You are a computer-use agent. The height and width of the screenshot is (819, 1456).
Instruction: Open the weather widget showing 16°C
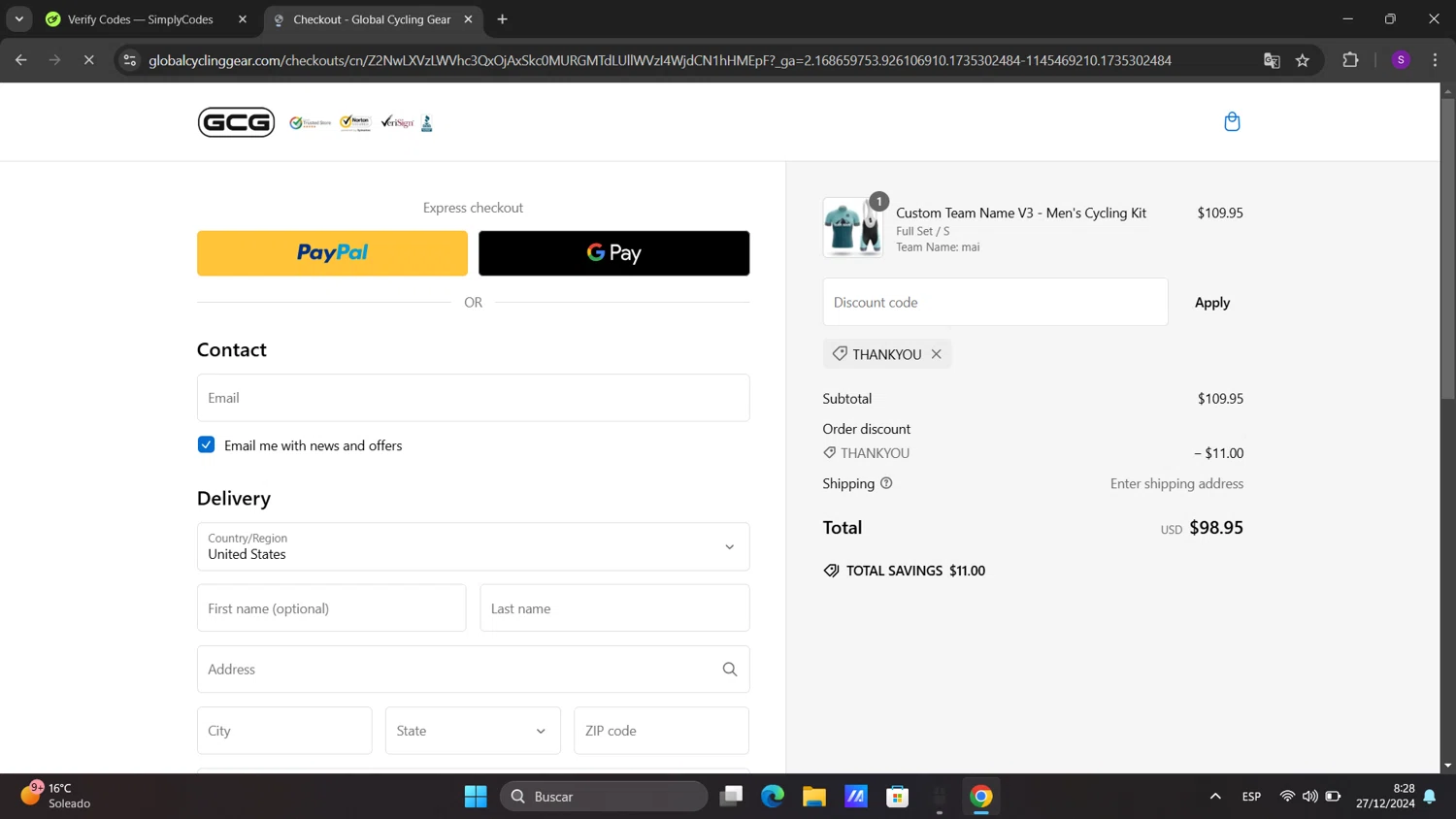click(x=56, y=796)
